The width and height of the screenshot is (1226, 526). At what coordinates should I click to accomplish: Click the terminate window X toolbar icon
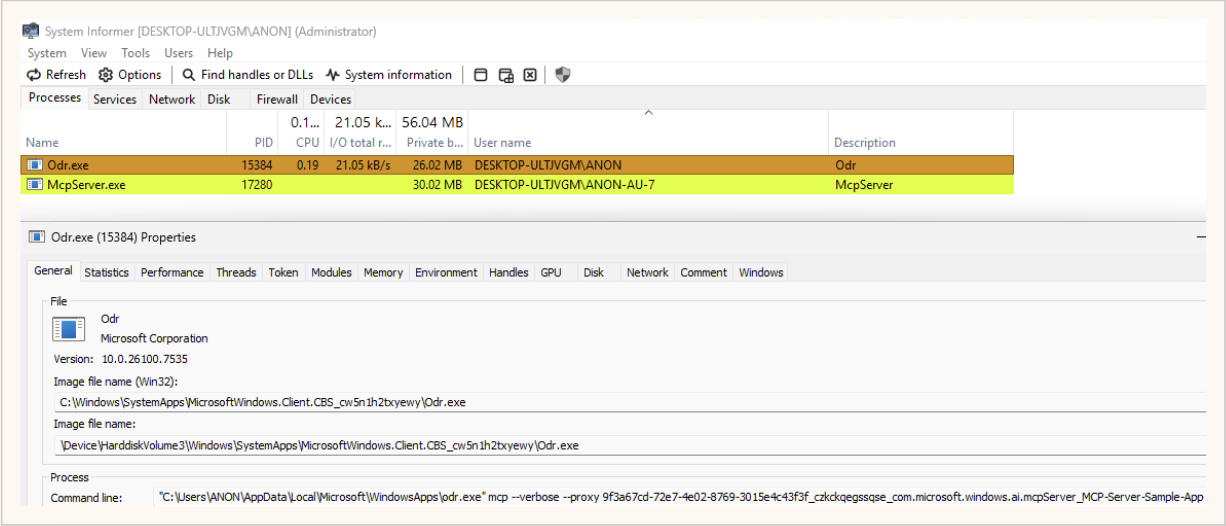point(530,75)
